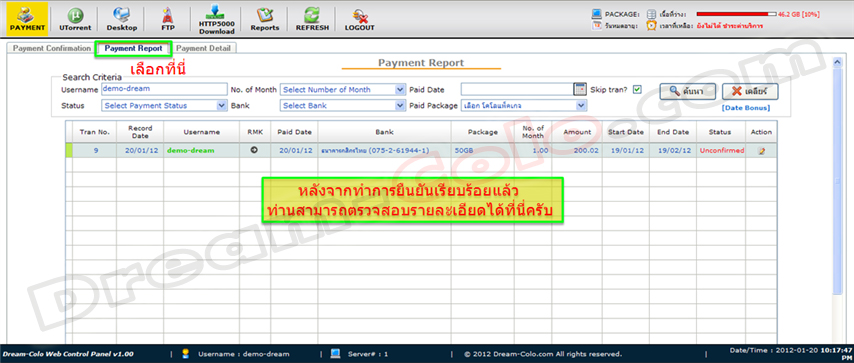The height and width of the screenshot is (363, 854).
Task: Click the REFRESH icon
Action: [x=312, y=19]
